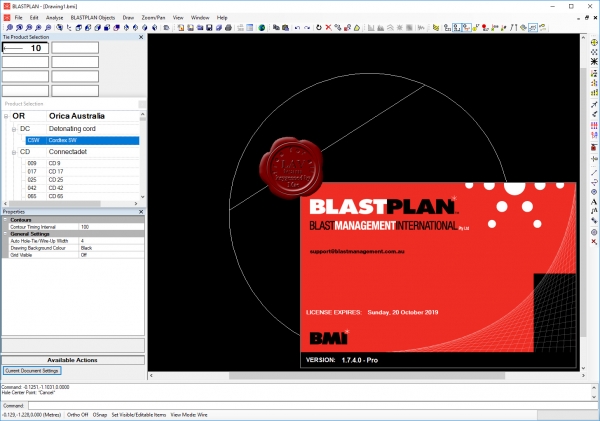Collapse the Contours properties section

point(6,220)
